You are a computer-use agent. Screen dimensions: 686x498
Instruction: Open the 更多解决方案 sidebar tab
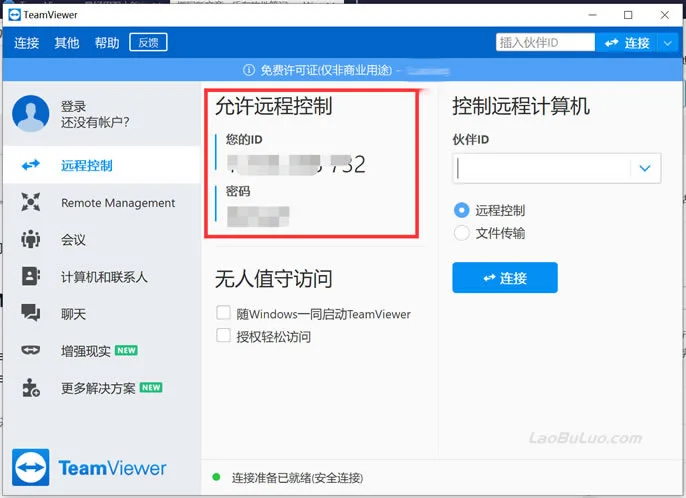point(102,387)
